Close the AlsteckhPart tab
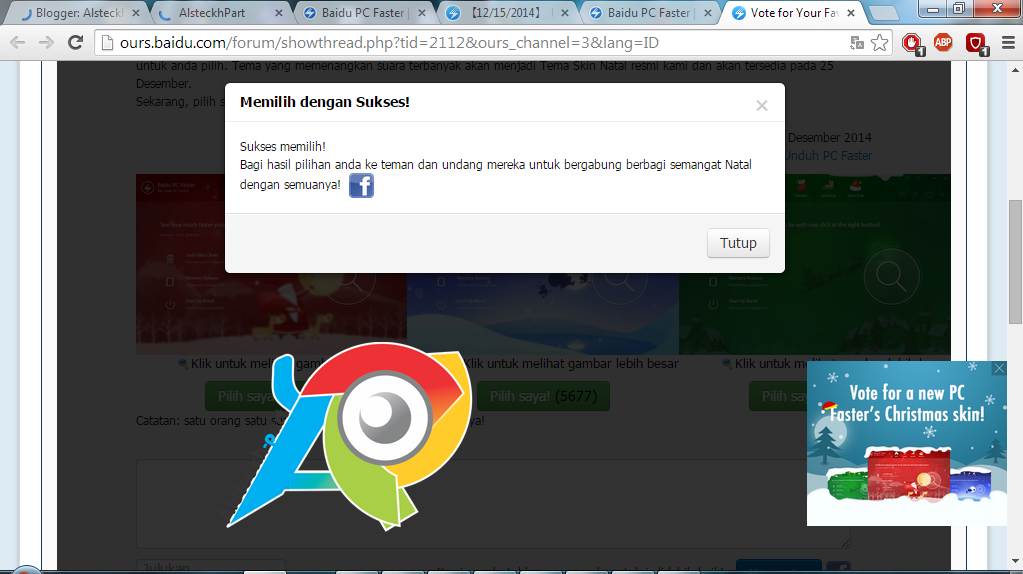The width and height of the screenshot is (1023, 574). coord(279,13)
